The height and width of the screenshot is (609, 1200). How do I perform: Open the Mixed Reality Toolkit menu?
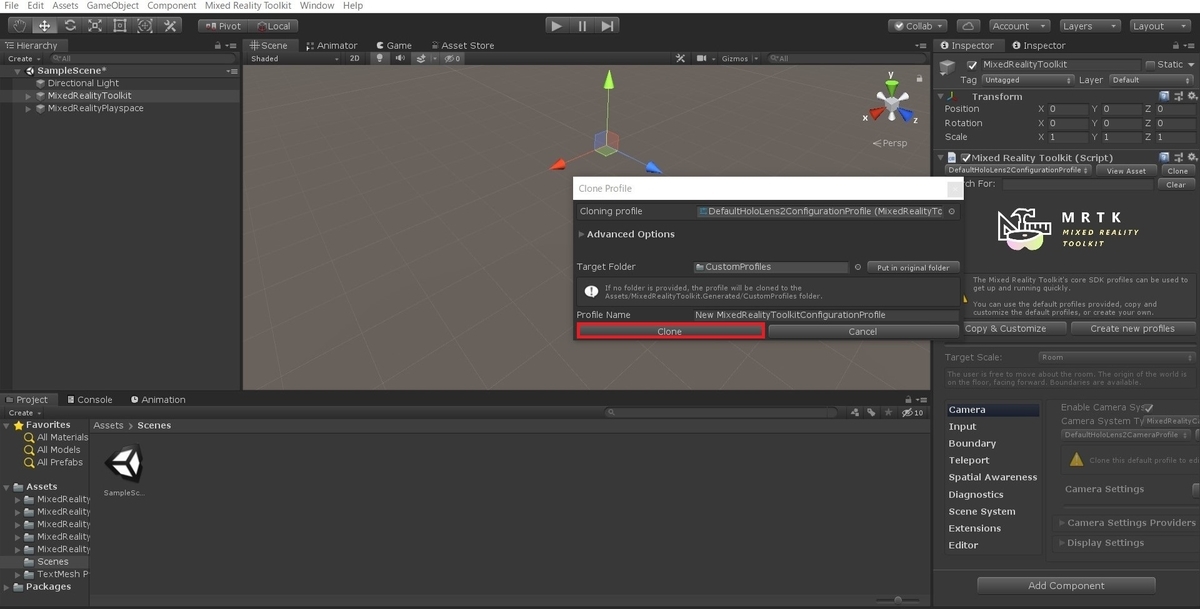coord(248,6)
